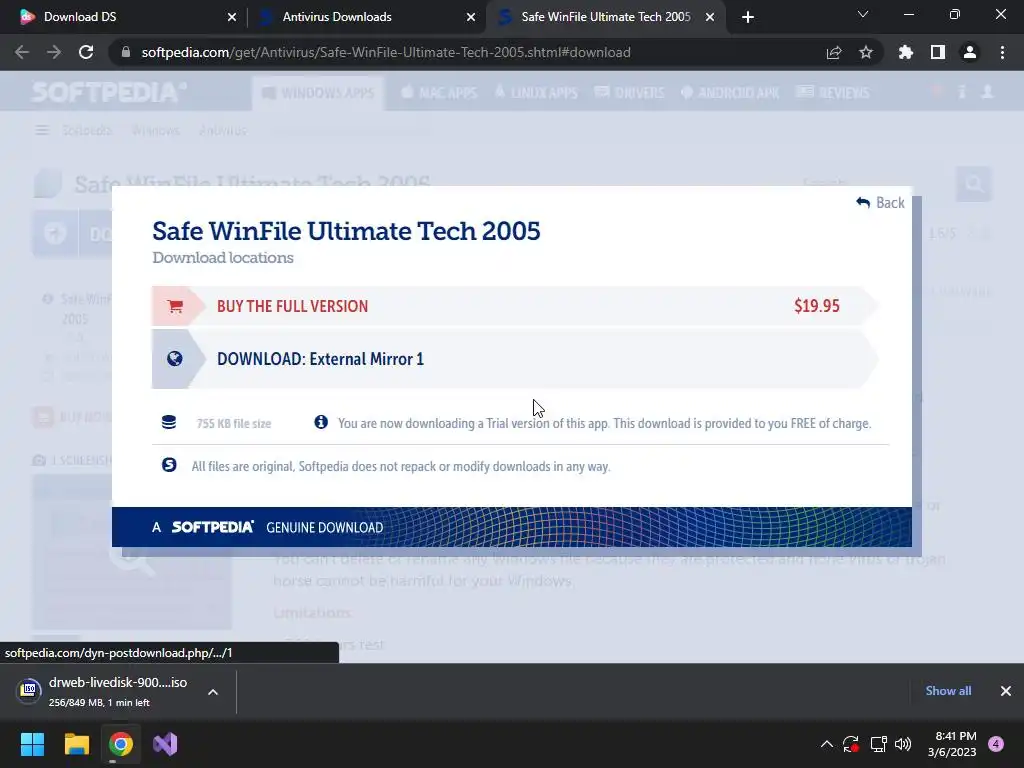The height and width of the screenshot is (768, 1024).
Task: Click the Softpedia user account icon
Action: 987,92
